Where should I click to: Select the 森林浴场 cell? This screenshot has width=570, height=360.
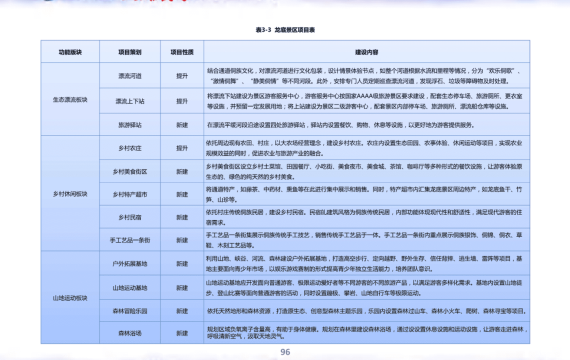tap(130, 333)
